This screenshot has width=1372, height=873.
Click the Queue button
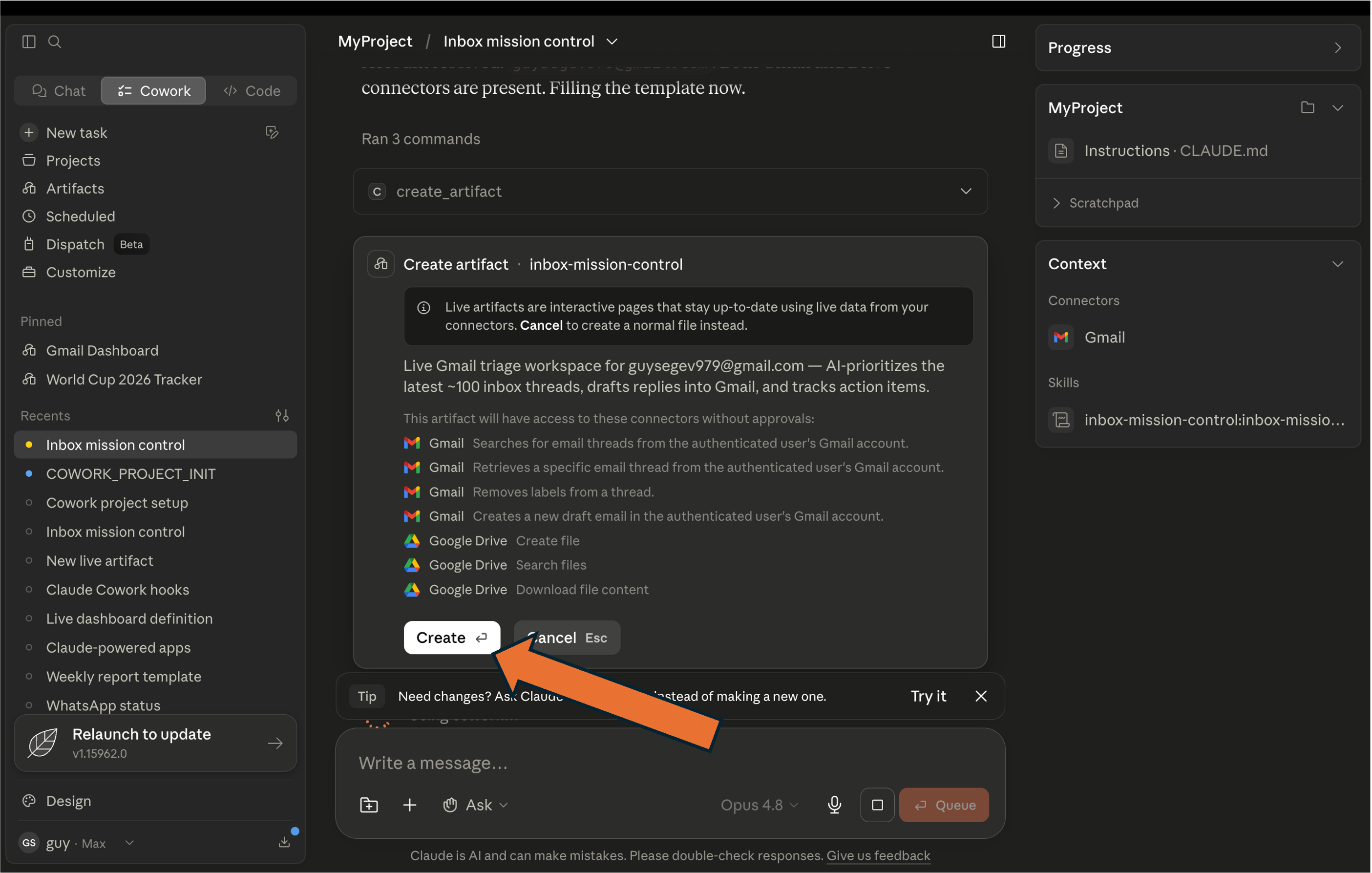pos(944,805)
